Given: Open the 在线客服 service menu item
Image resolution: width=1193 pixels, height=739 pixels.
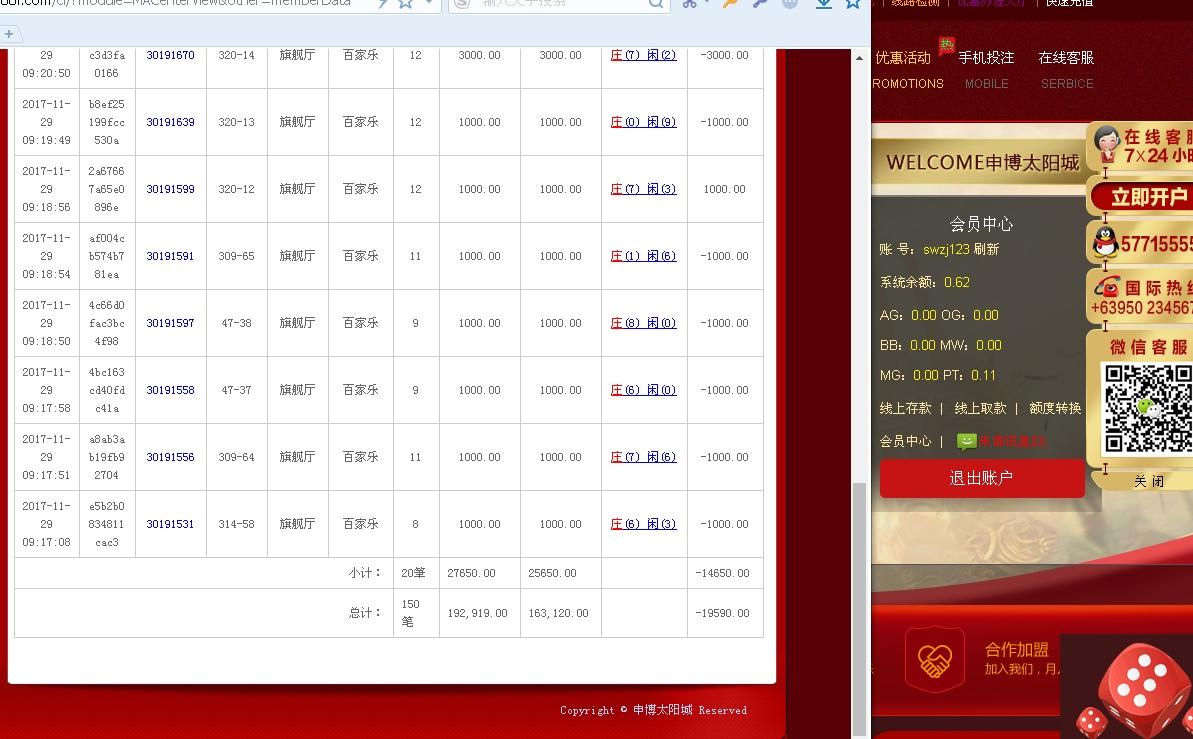Looking at the screenshot, I should (x=1066, y=58).
